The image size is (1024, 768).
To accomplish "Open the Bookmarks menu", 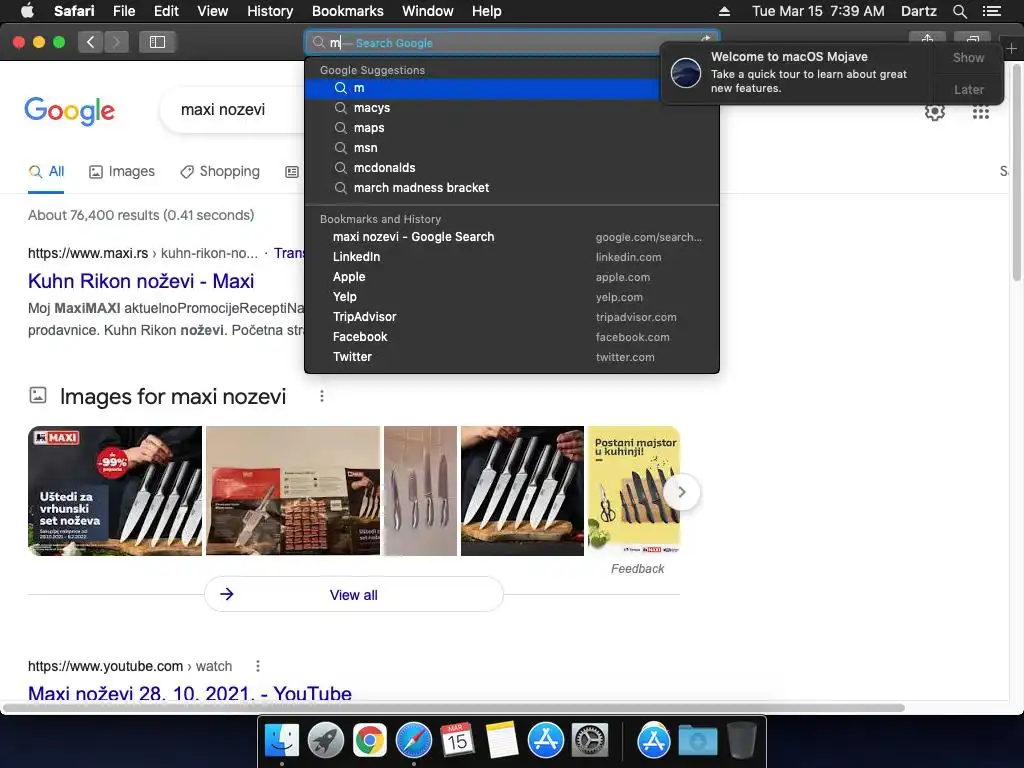I will click(x=347, y=11).
